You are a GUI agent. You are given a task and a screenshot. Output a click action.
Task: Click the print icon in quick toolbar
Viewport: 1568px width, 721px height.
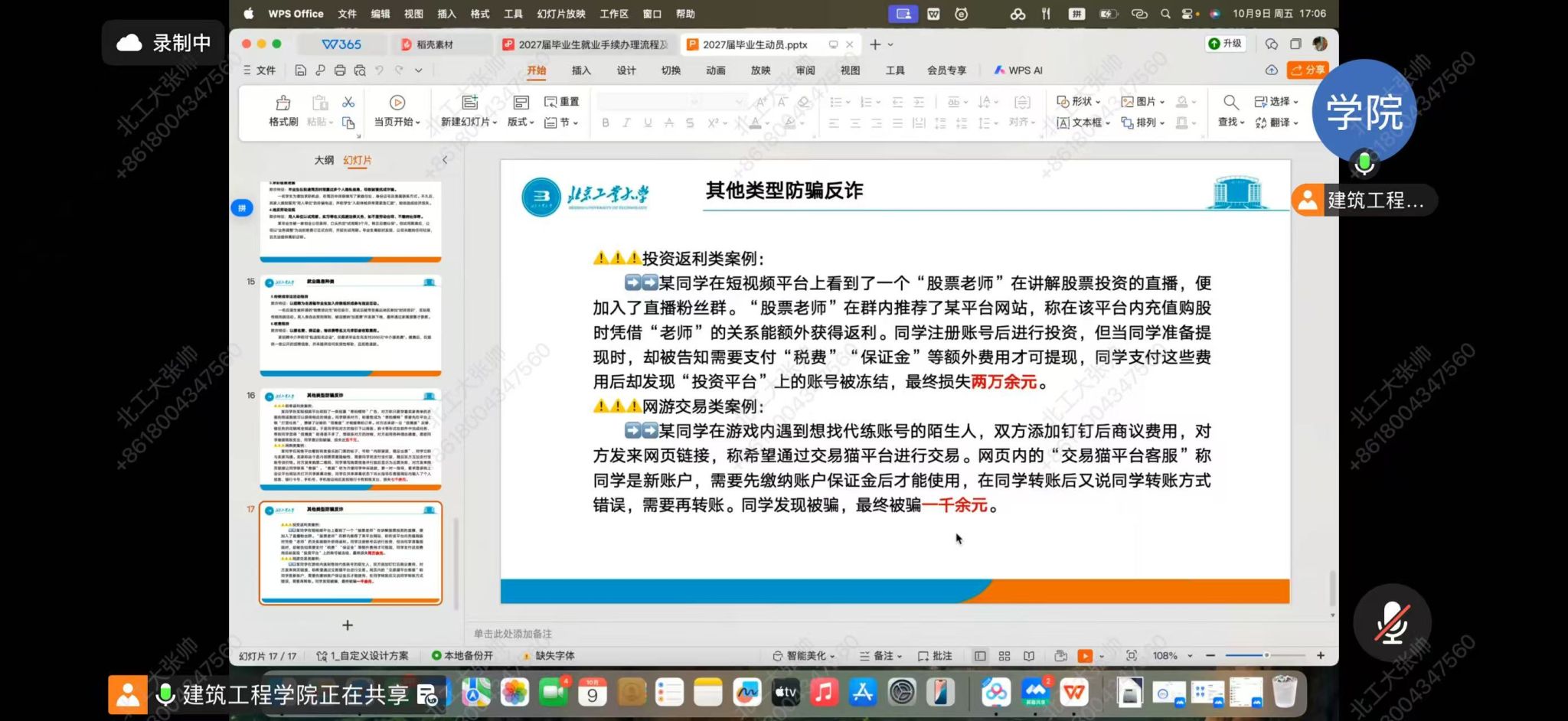[x=340, y=70]
